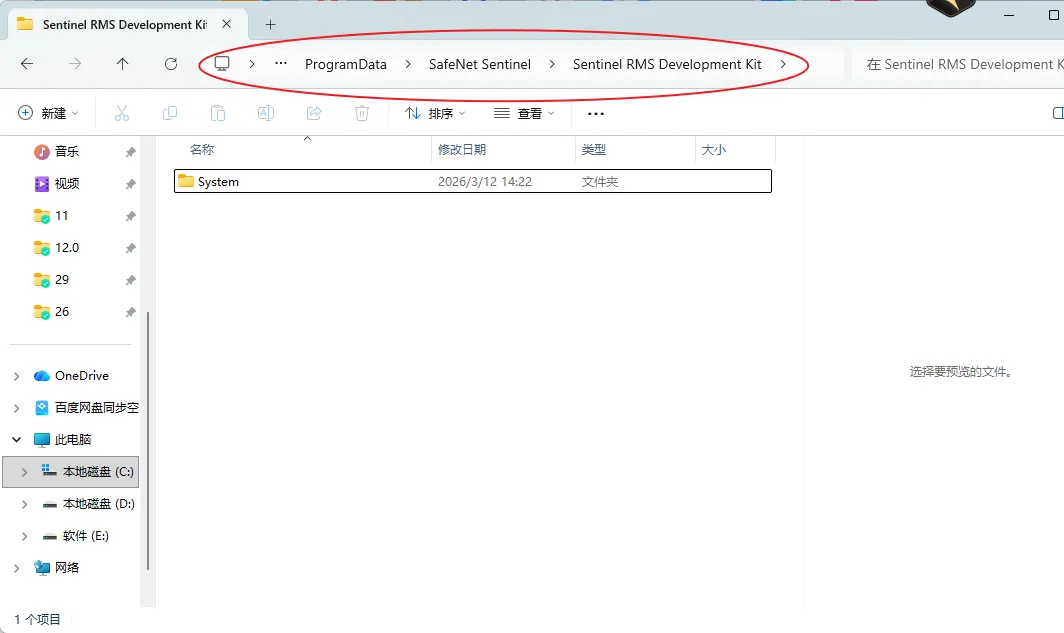Image resolution: width=1064 pixels, height=633 pixels.
Task: Toggle the preview pane icon at right
Action: [x=1057, y=113]
